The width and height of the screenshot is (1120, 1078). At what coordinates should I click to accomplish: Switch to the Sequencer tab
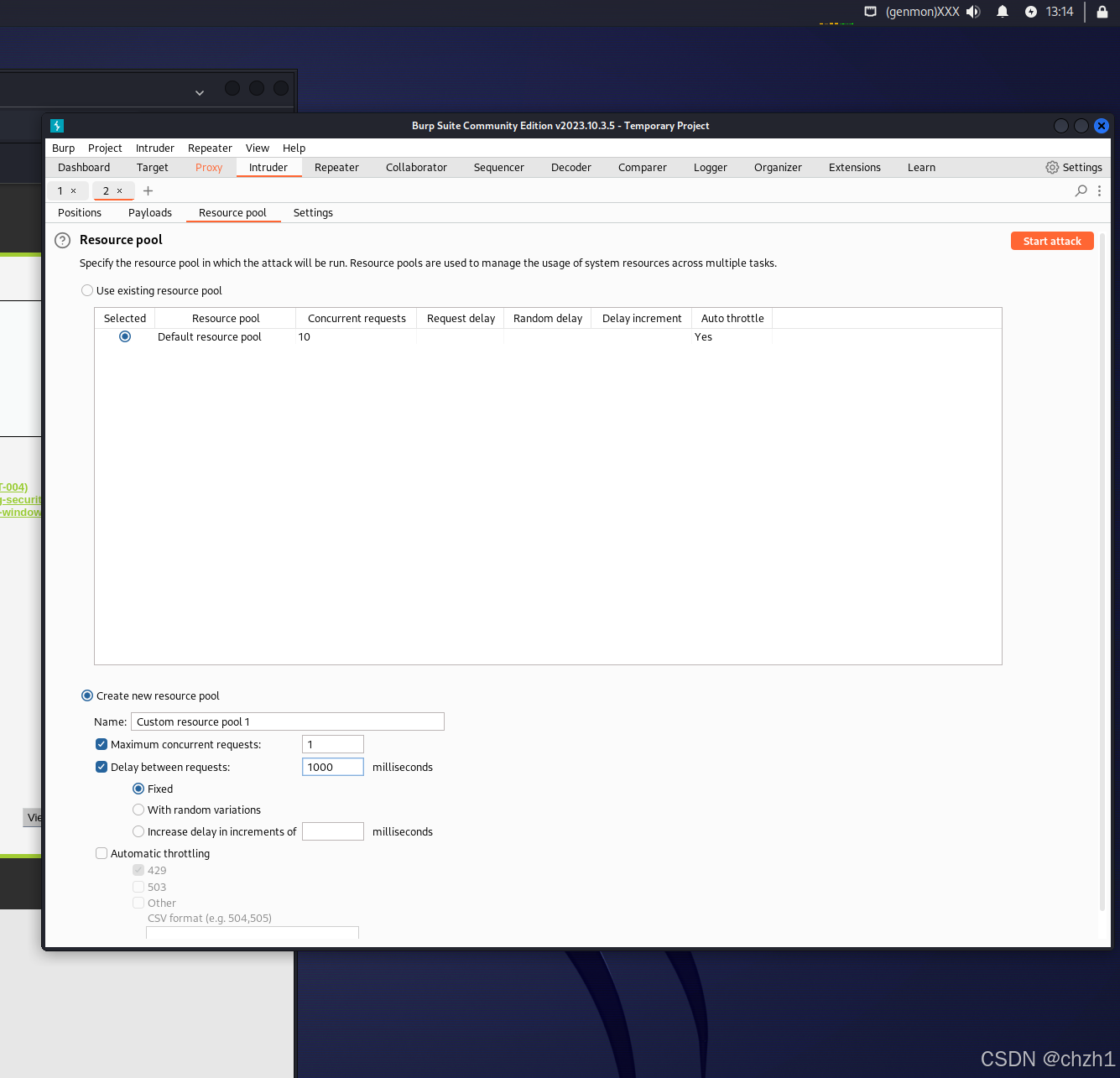pos(499,168)
